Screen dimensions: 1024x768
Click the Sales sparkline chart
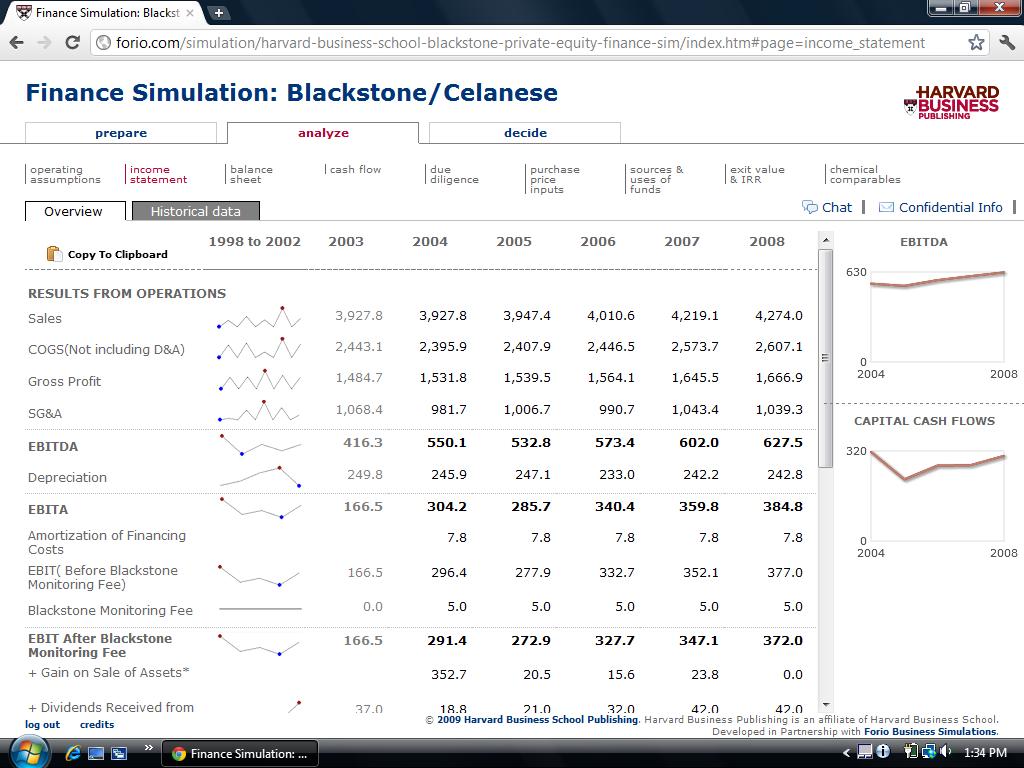pos(259,317)
